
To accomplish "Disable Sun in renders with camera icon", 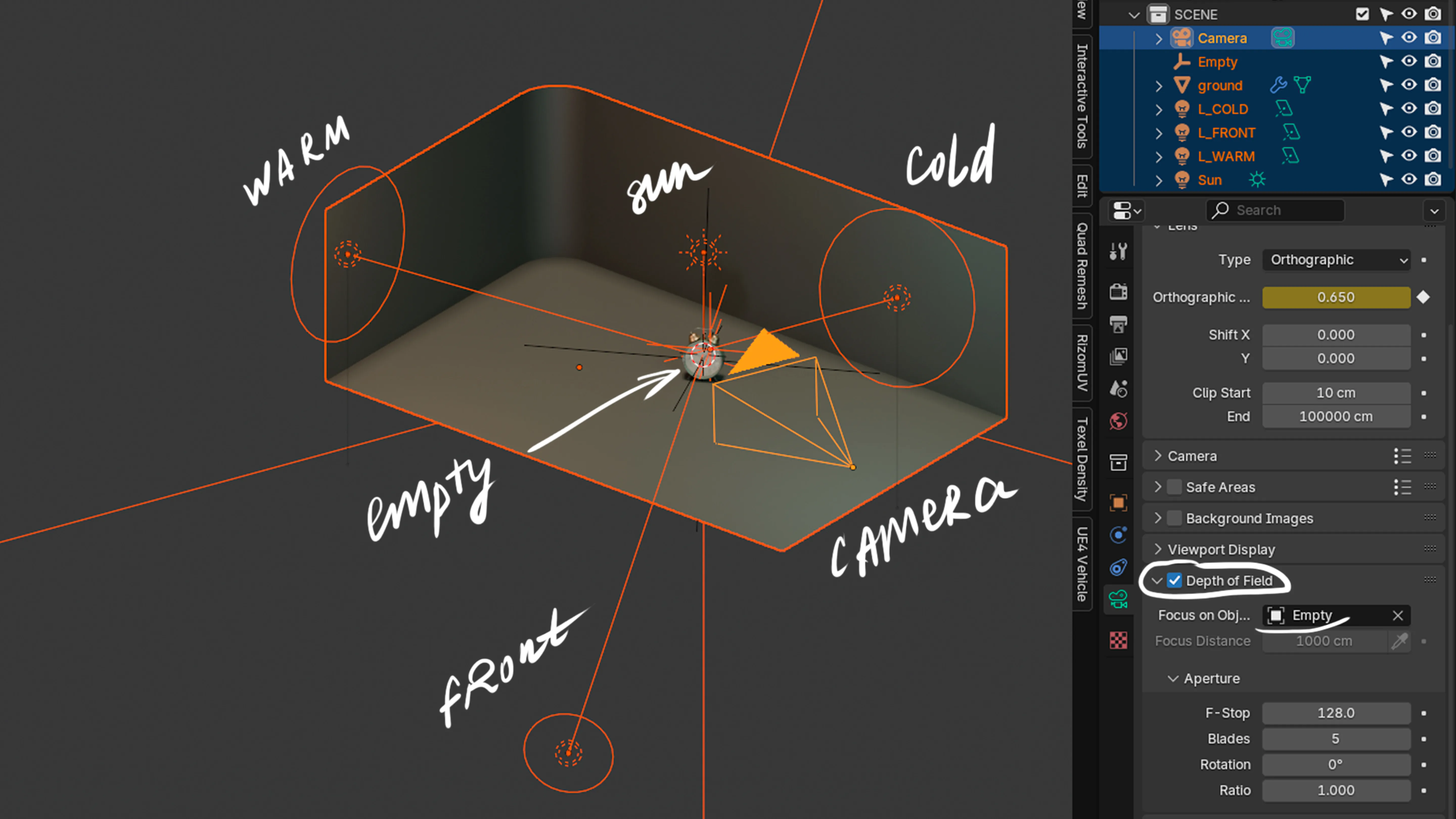I will 1433,180.
